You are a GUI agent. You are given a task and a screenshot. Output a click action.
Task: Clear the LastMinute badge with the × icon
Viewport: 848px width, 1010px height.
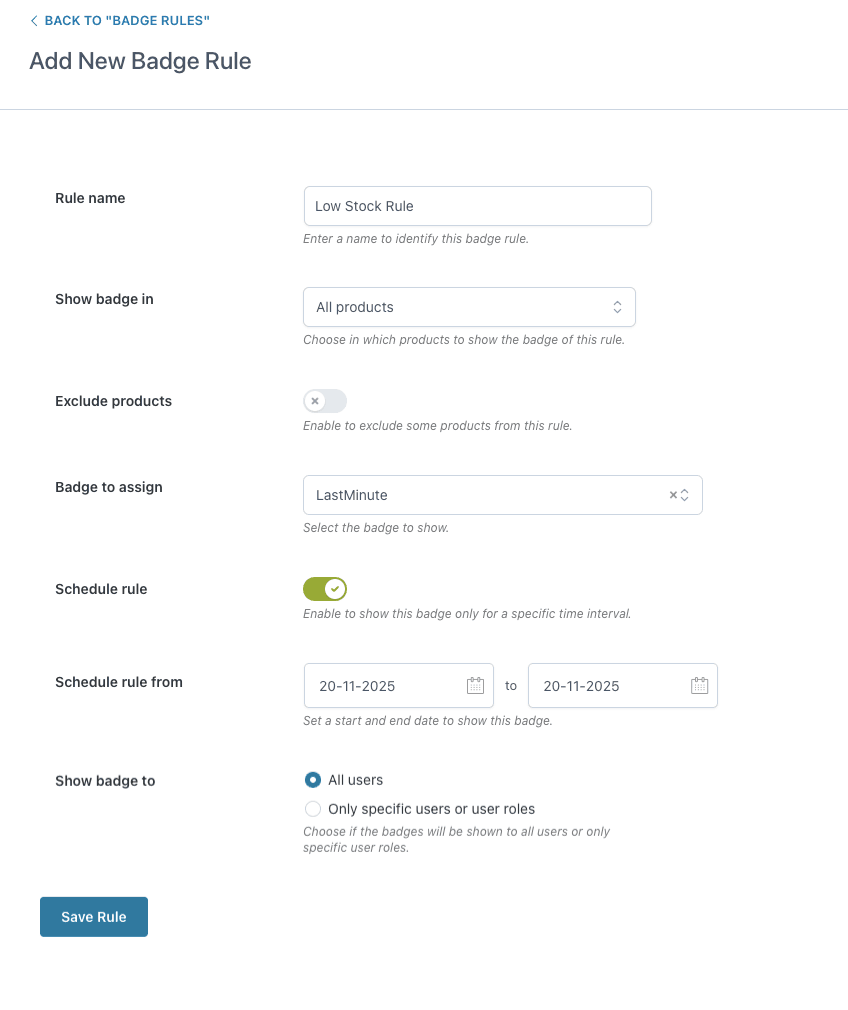[673, 494]
